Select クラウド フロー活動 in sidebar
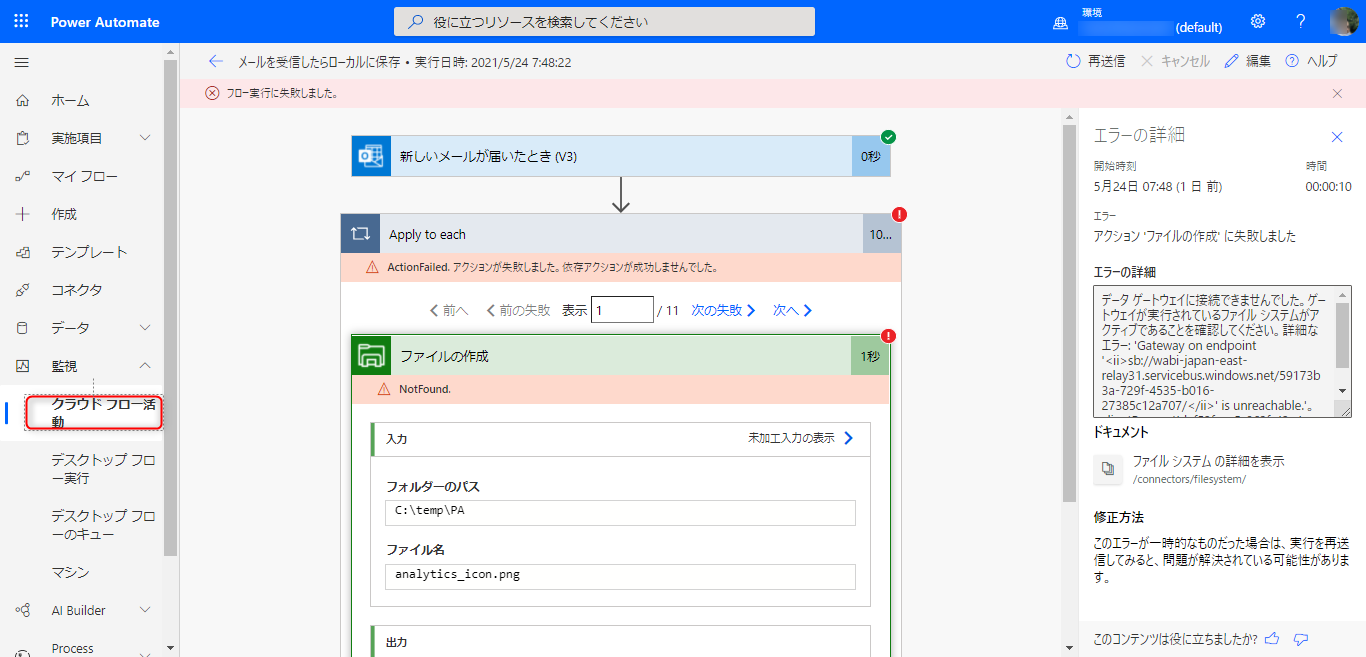Viewport: 1366px width, 657px height. (x=94, y=413)
